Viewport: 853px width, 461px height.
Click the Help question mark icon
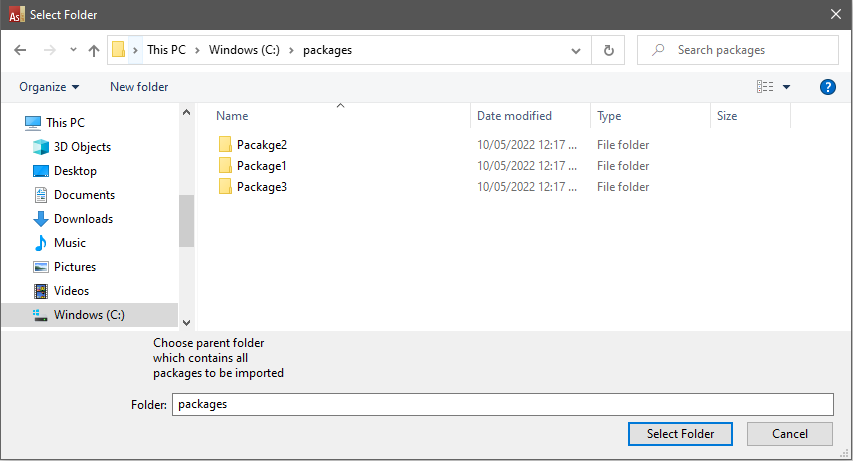827,87
